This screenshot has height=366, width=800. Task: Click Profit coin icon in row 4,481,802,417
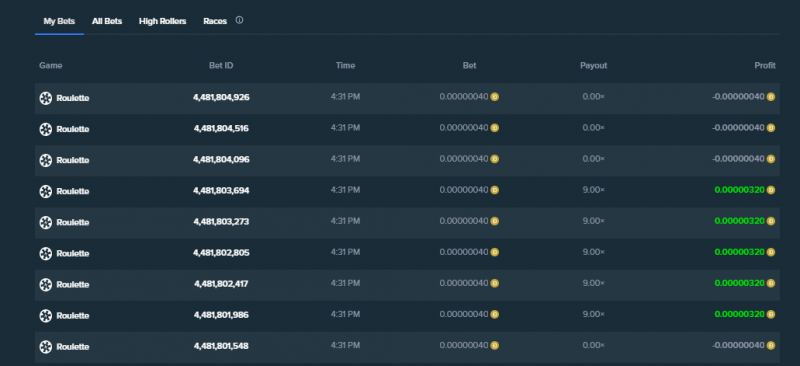point(771,283)
